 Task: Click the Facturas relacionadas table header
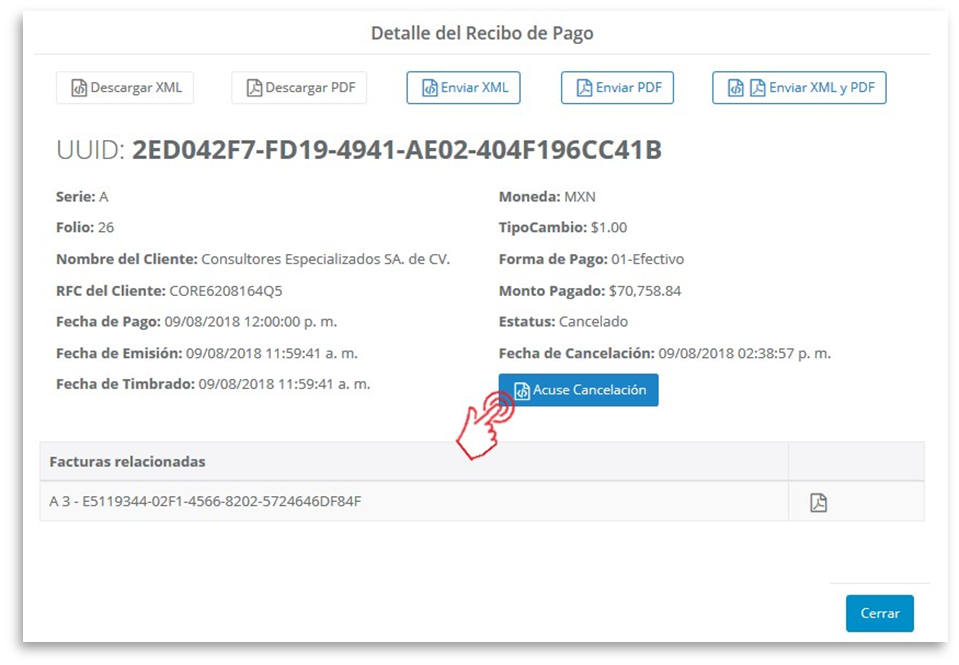127,462
